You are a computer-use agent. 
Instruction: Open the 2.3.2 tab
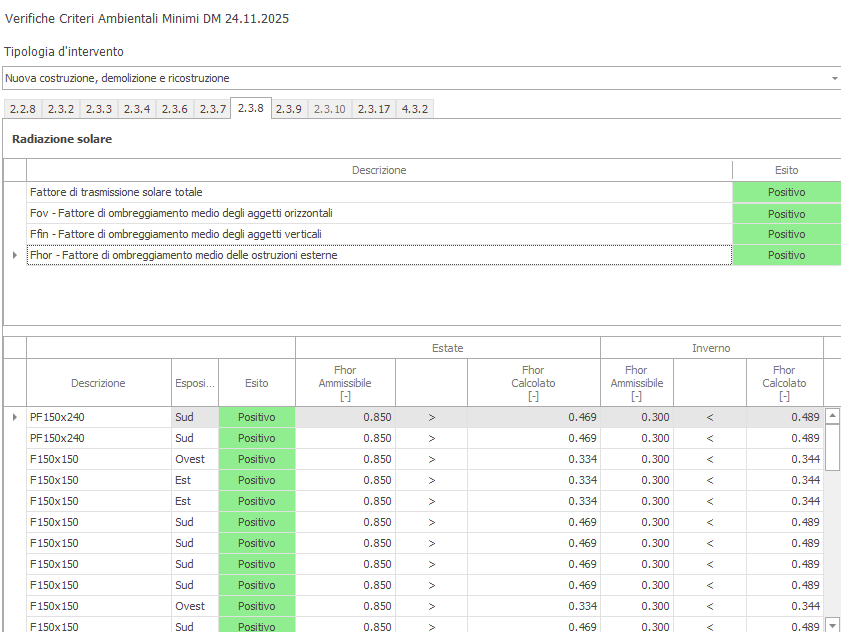click(x=61, y=109)
